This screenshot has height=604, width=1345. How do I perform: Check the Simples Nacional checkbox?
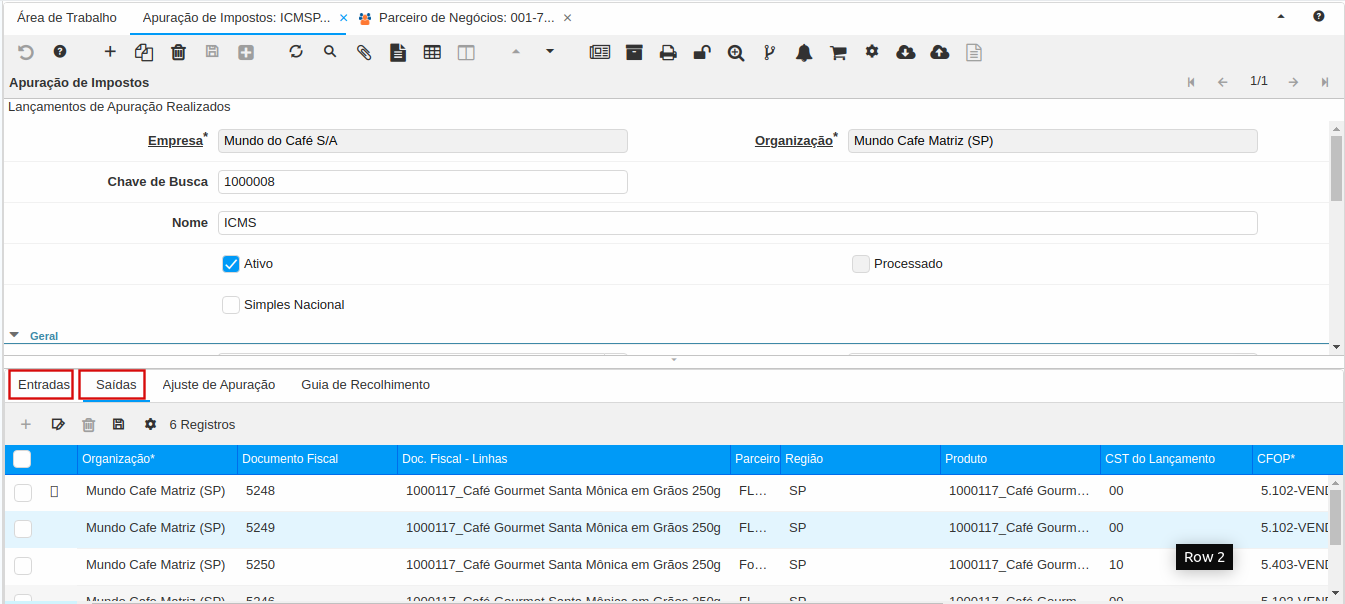point(231,305)
